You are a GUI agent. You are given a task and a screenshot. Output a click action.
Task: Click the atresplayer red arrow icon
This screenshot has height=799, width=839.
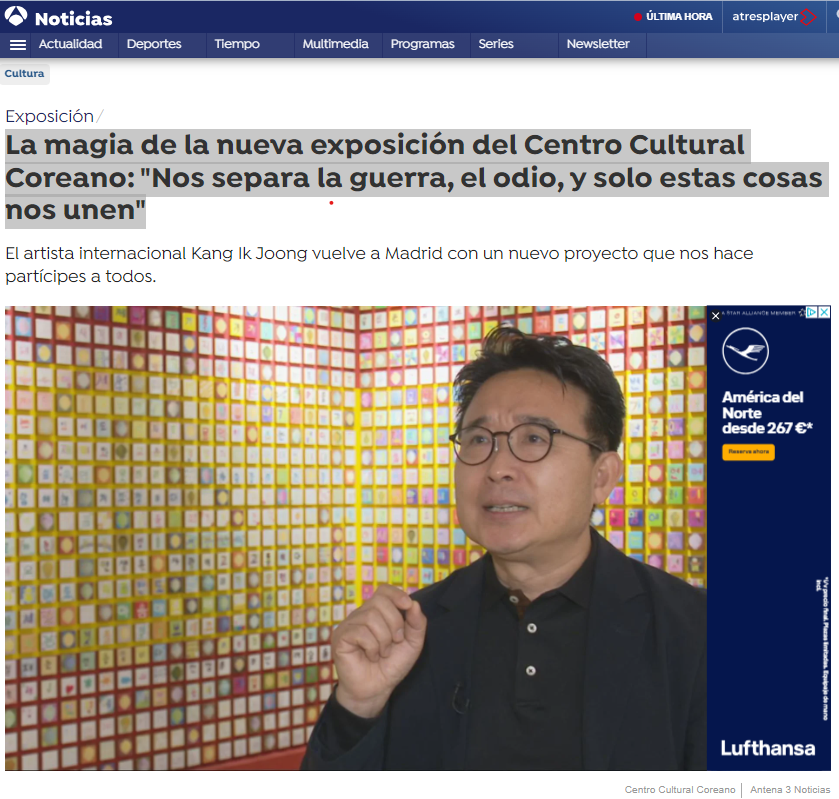pyautogui.click(x=809, y=17)
